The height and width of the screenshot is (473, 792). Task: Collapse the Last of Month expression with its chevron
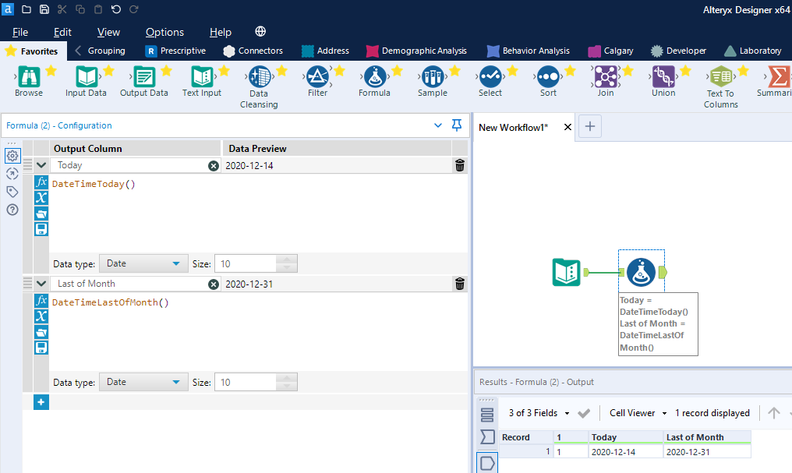point(41,283)
